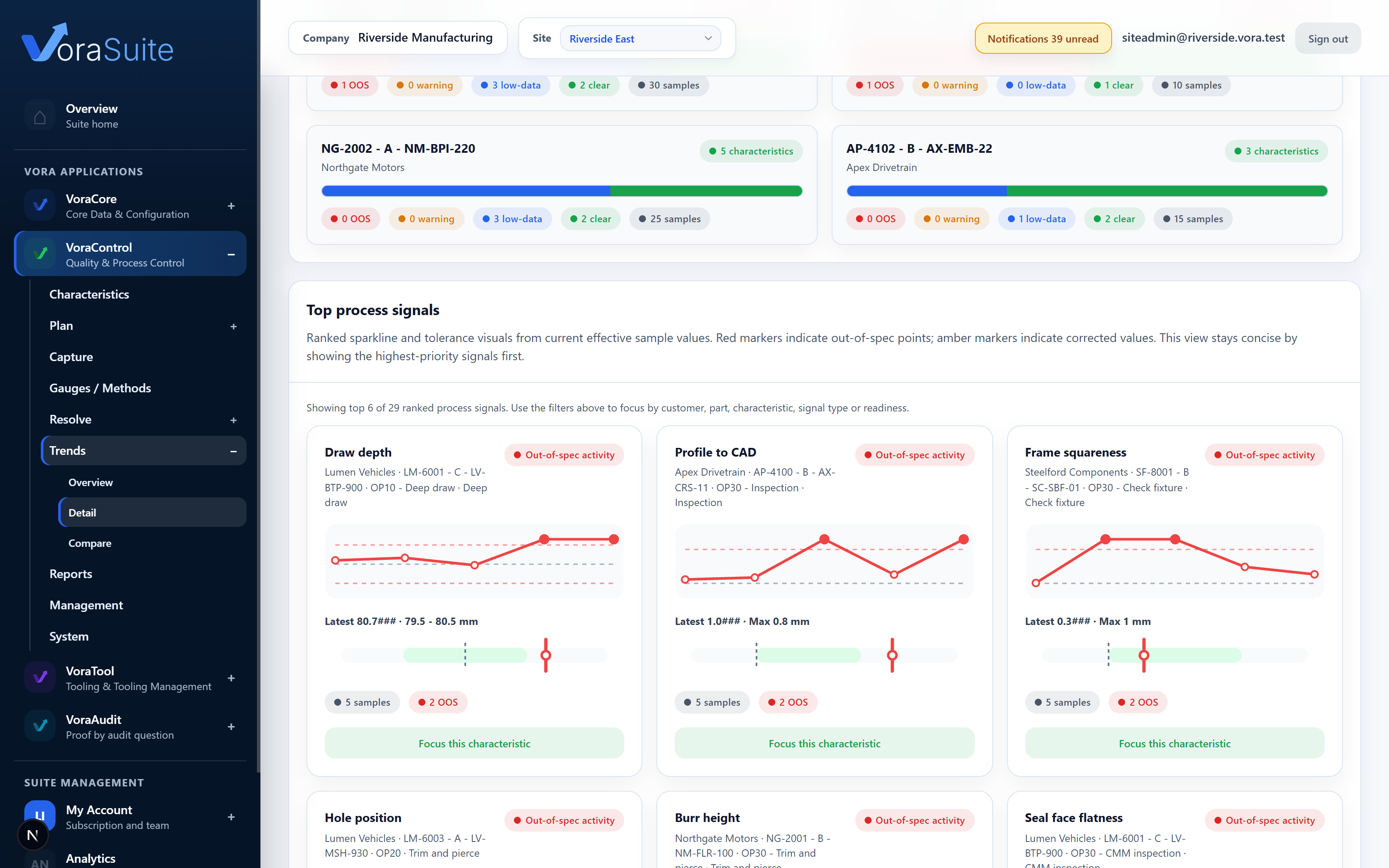The width and height of the screenshot is (1389, 868).
Task: Click the VoraControl app icon
Action: point(39,254)
